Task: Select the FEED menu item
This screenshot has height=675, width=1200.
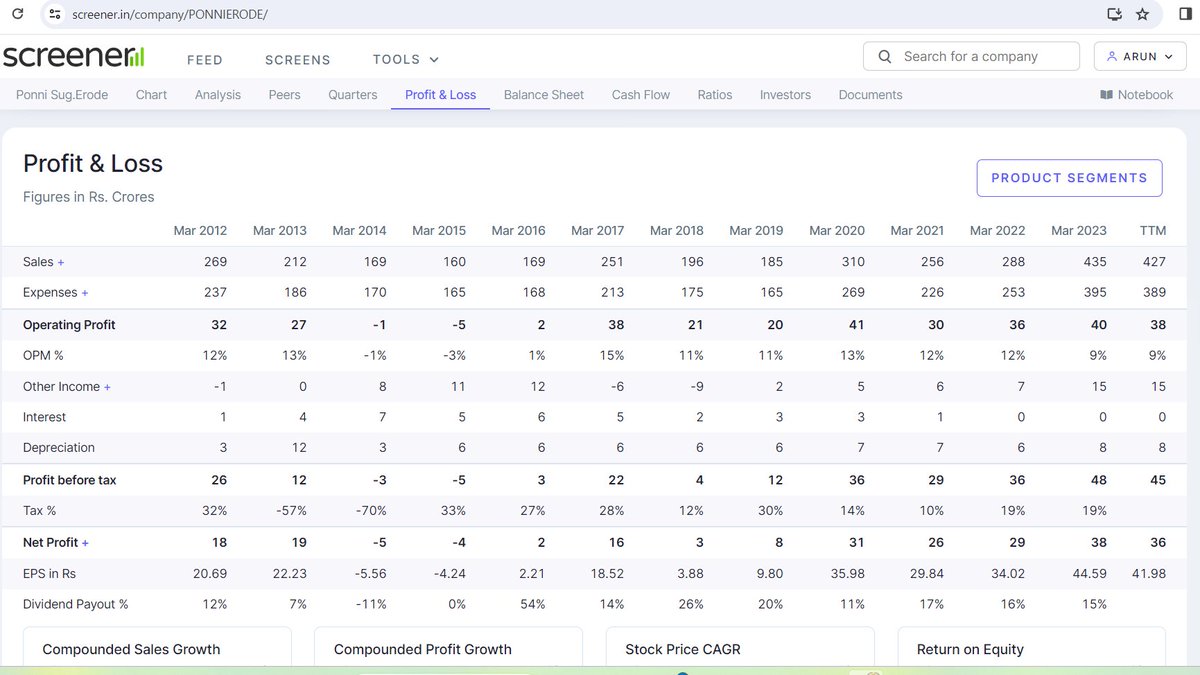Action: coord(205,59)
